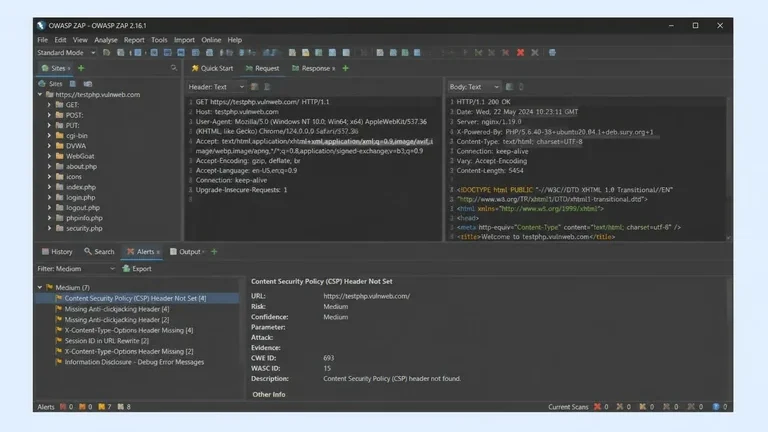Switch to the History tab
The height and width of the screenshot is (432, 768).
[x=57, y=251]
